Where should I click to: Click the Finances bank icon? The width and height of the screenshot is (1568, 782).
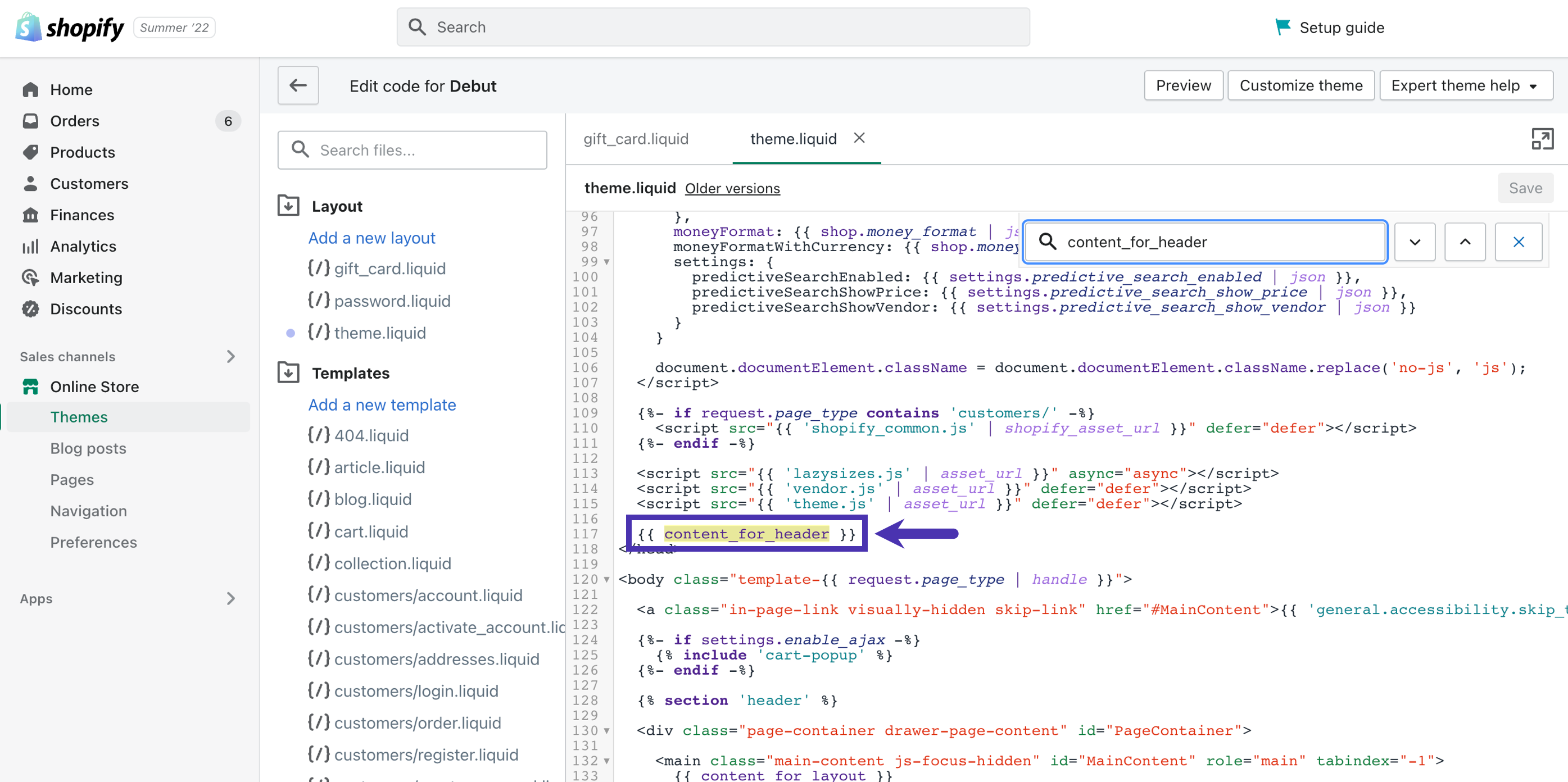[30, 214]
